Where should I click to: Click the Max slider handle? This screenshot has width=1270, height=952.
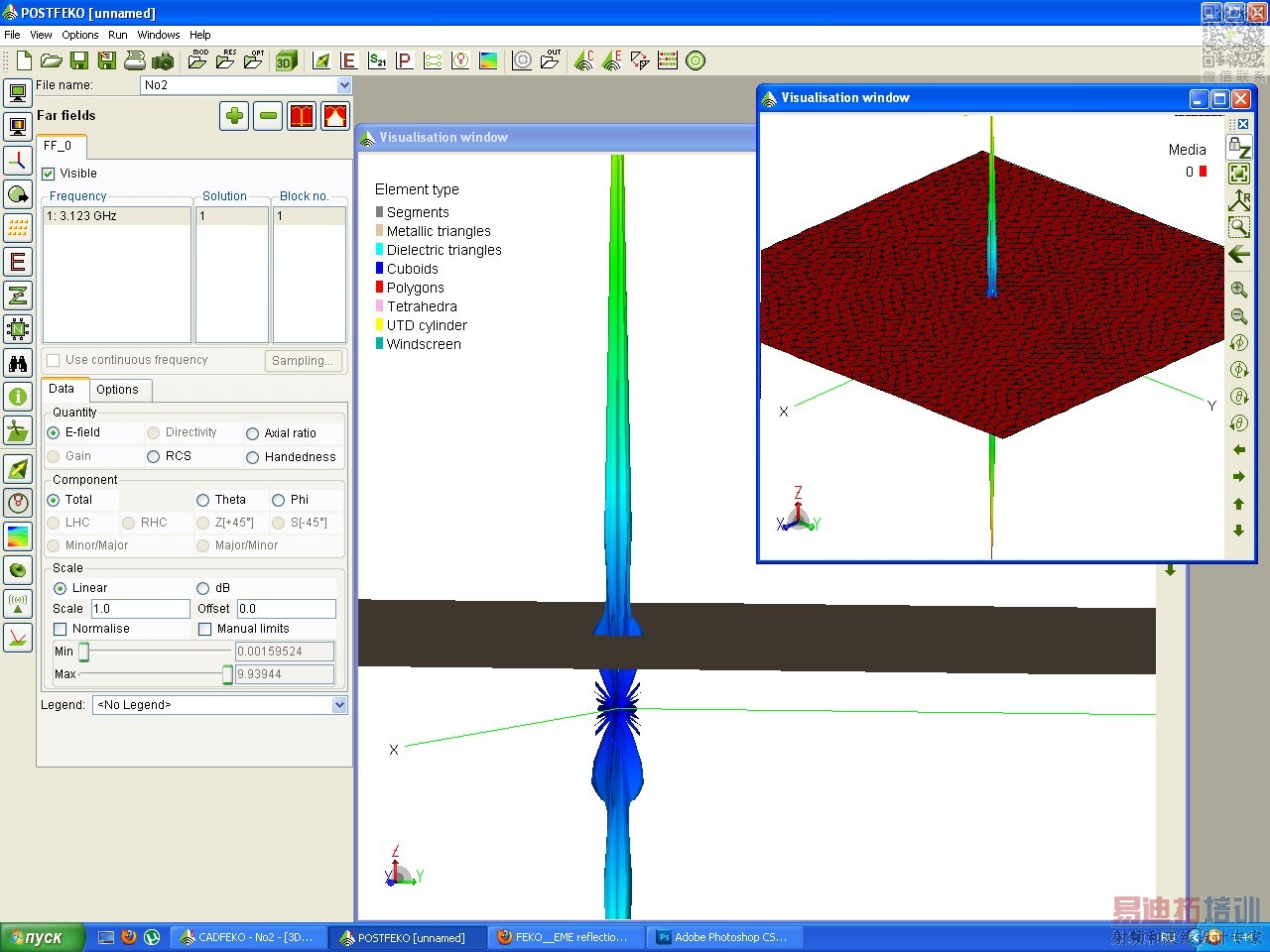click(x=227, y=674)
